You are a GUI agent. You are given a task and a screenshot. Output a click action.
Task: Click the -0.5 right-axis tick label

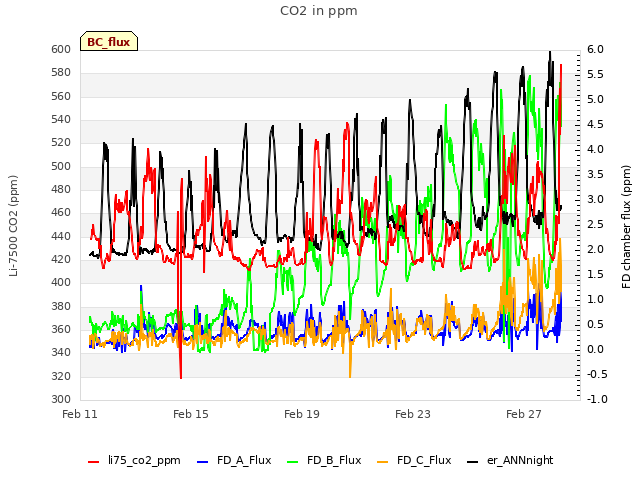point(597,374)
